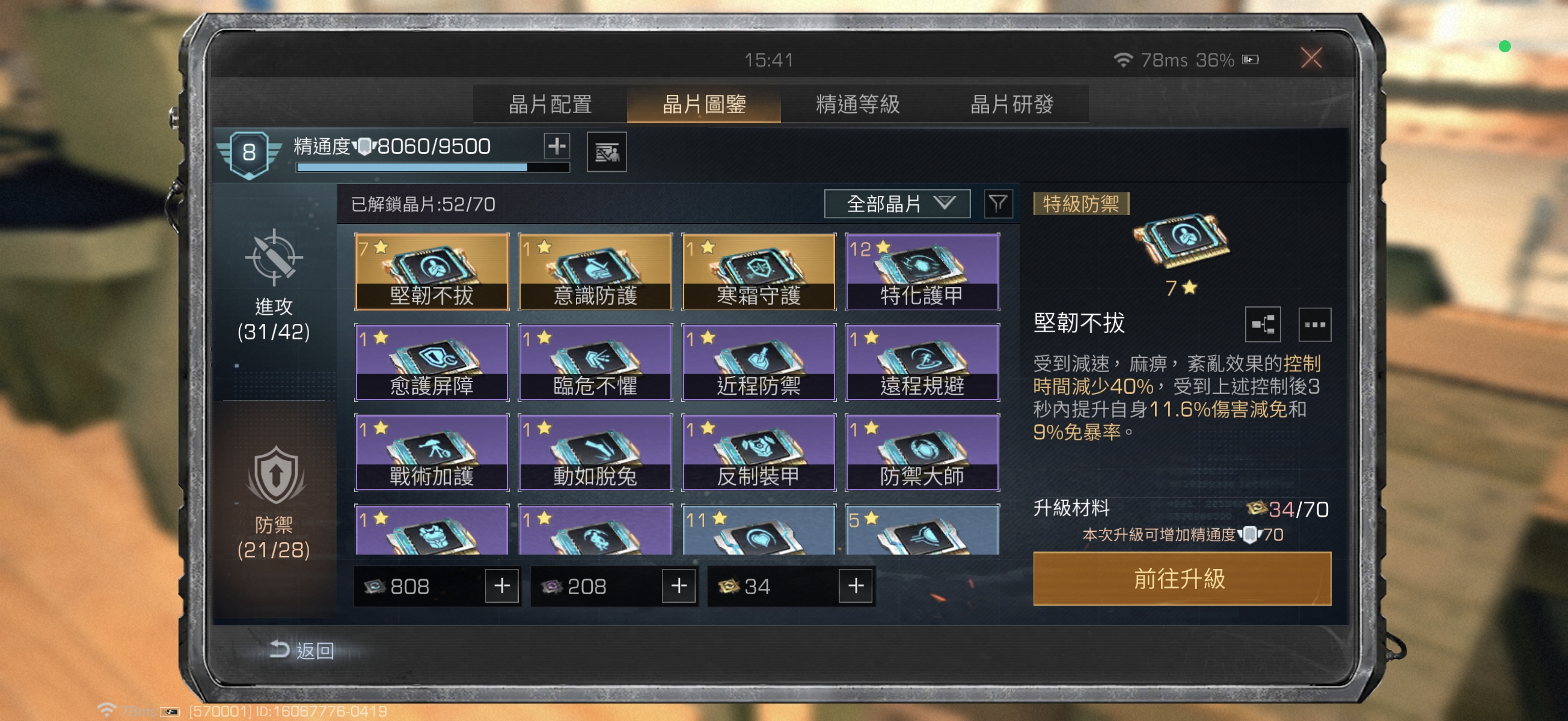Open the 晶片研發 tab
The width and height of the screenshot is (1568, 721).
click(1012, 104)
